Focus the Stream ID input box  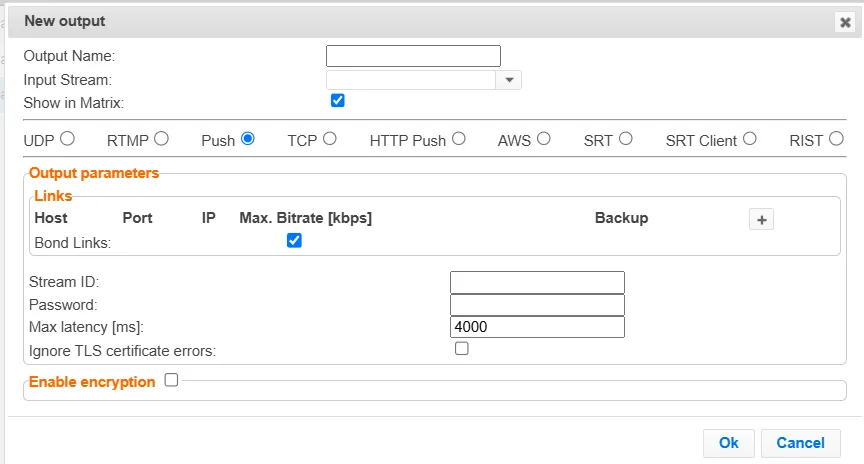(x=537, y=282)
